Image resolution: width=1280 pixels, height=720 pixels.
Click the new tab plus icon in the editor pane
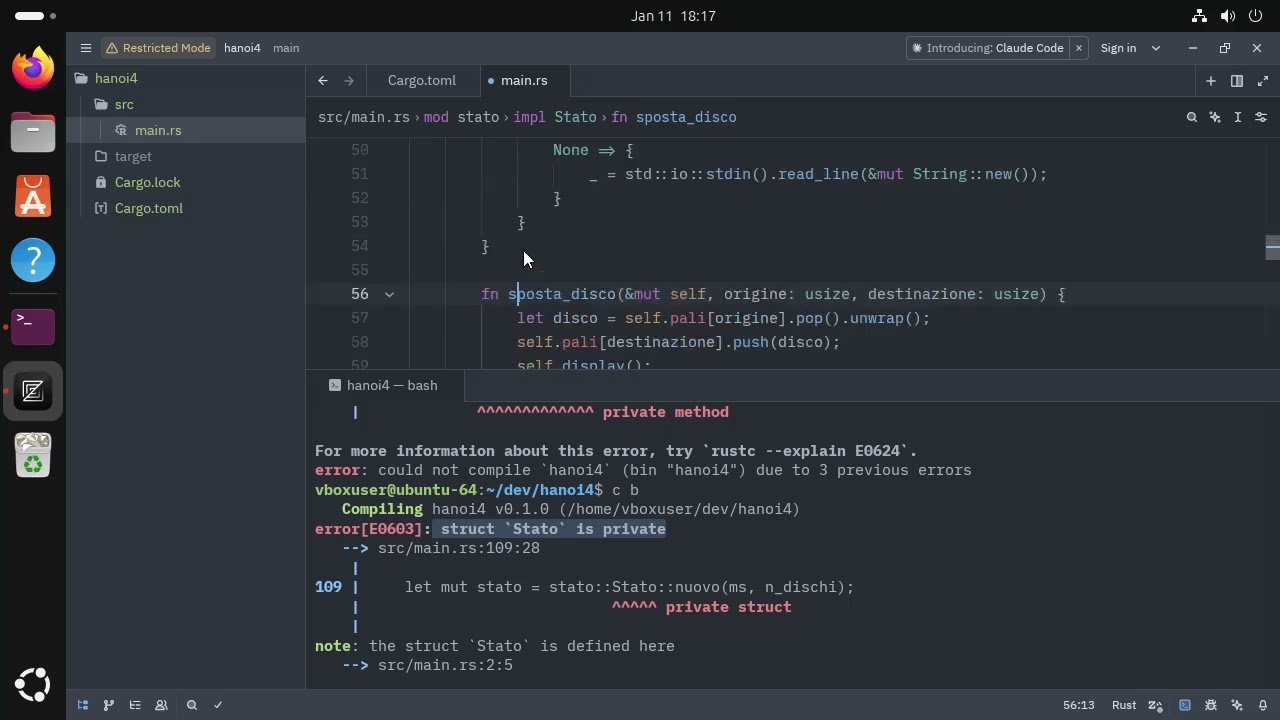1210,81
